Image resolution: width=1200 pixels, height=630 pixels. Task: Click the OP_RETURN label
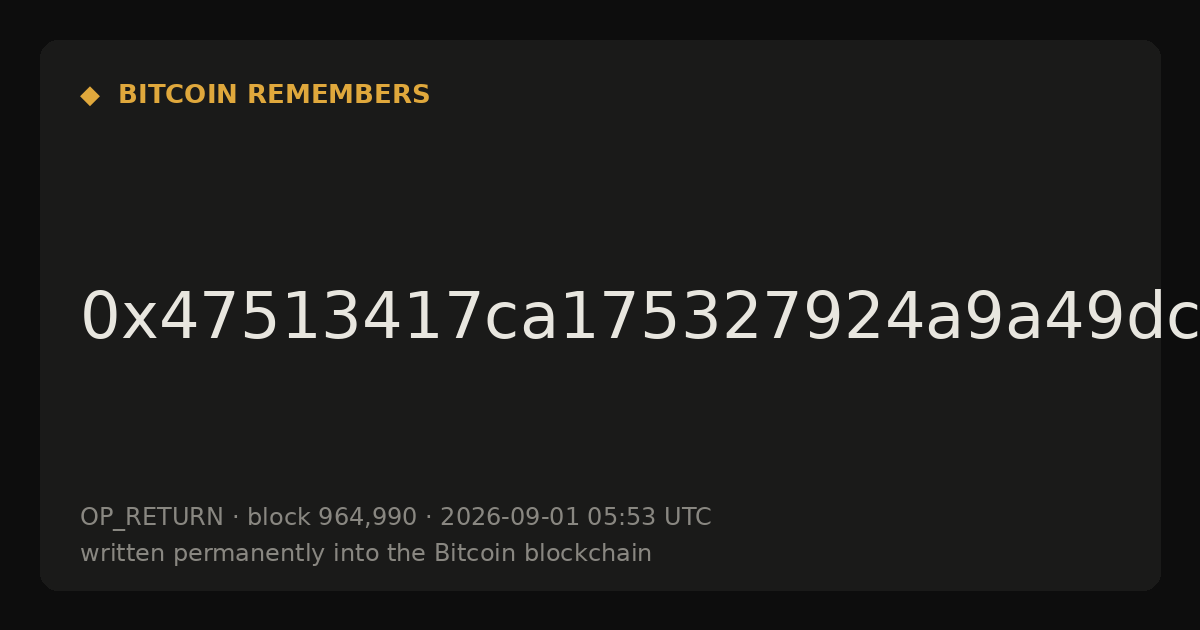point(152,518)
